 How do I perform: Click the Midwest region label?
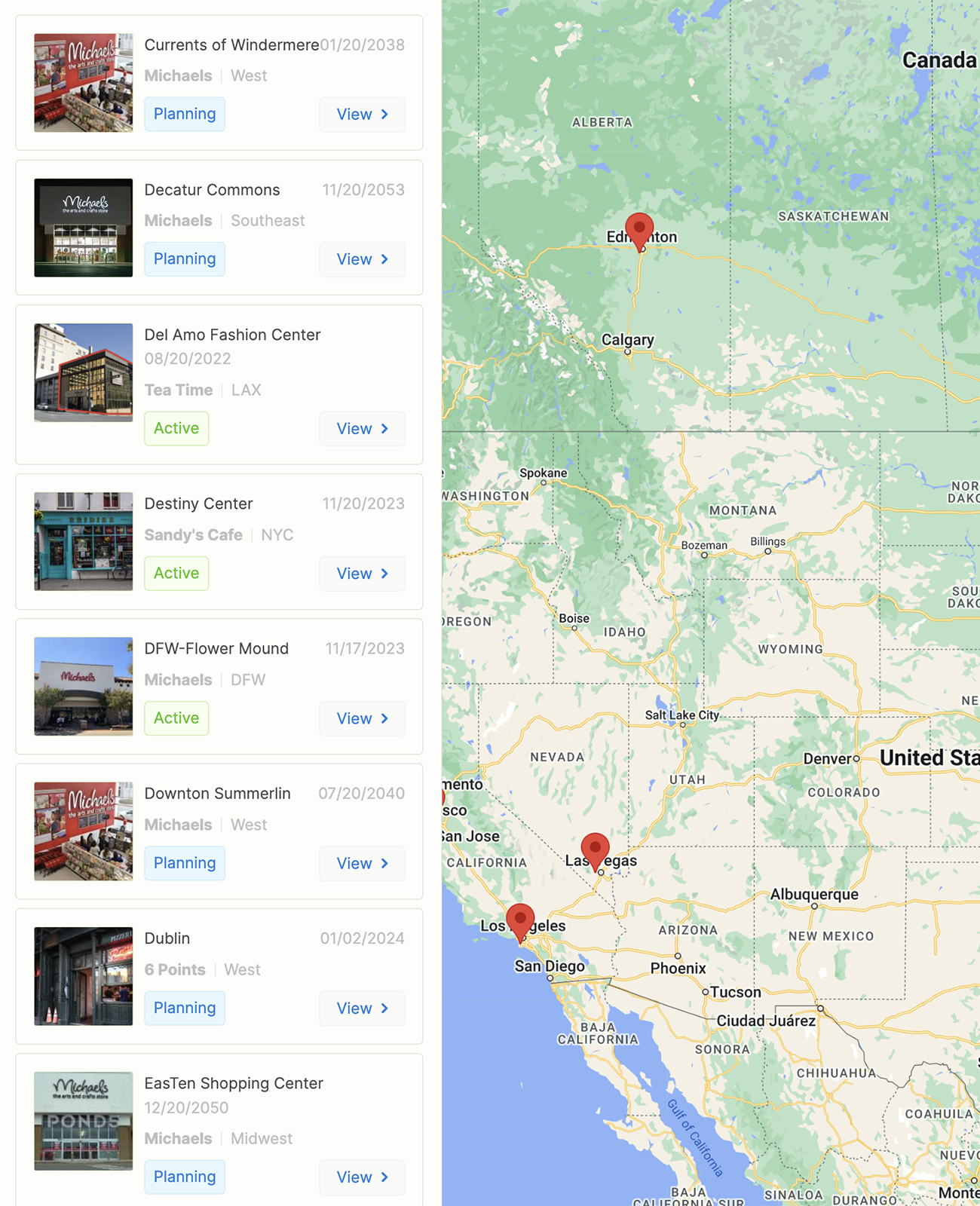(x=262, y=1139)
